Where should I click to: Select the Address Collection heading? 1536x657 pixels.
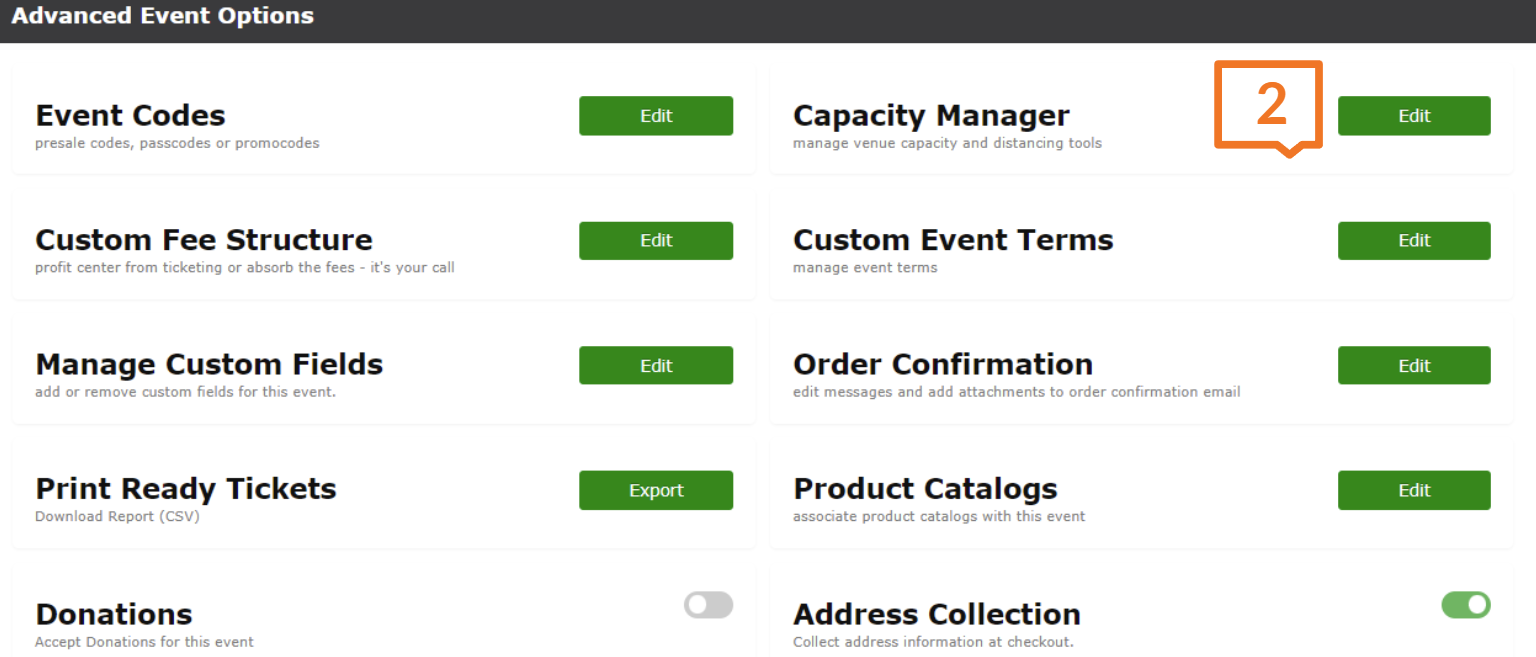coord(937,614)
